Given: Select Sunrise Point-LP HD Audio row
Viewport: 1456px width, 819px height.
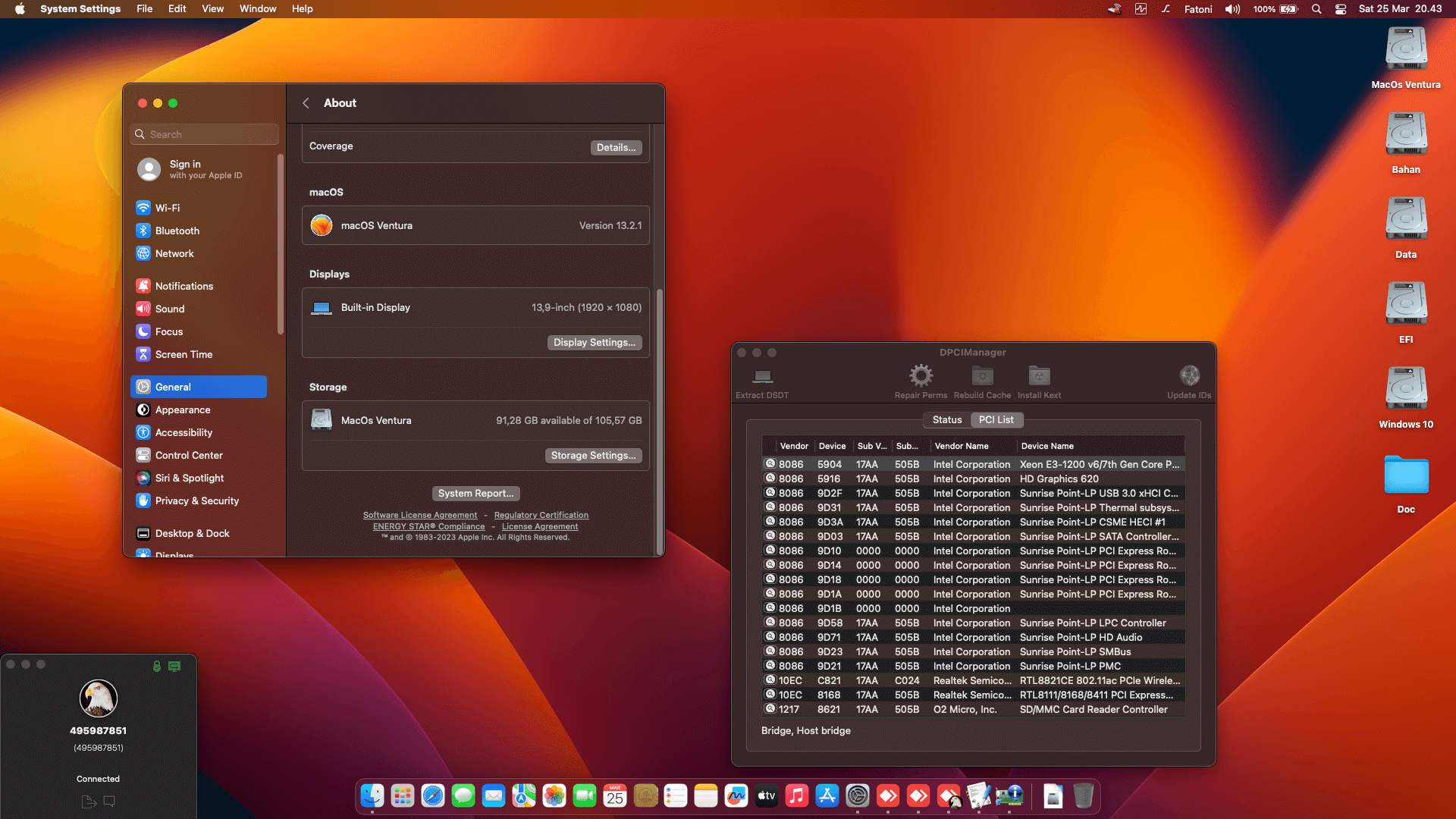Looking at the screenshot, I should (974, 638).
